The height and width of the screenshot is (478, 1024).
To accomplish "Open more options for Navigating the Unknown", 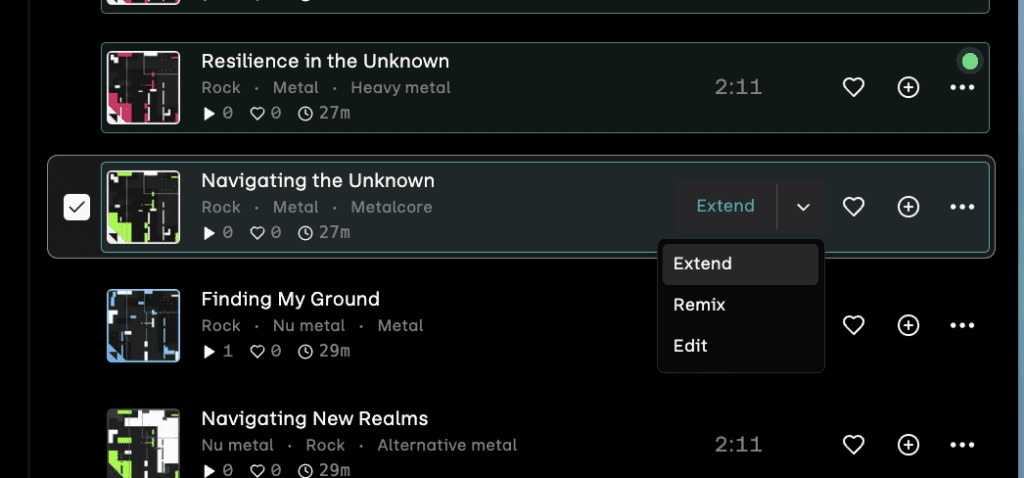I will [962, 207].
